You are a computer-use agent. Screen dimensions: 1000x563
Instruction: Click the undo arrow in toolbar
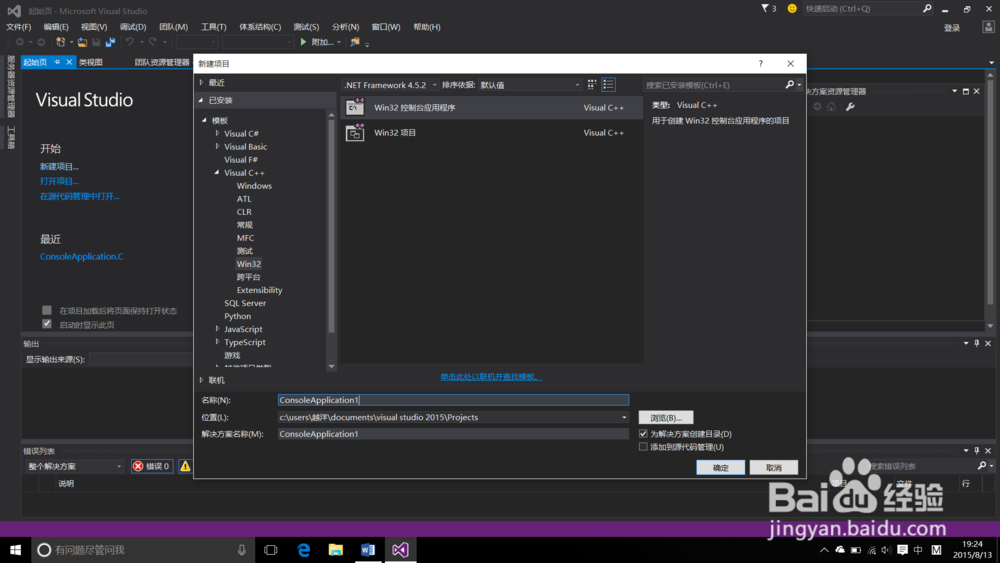[x=129, y=42]
